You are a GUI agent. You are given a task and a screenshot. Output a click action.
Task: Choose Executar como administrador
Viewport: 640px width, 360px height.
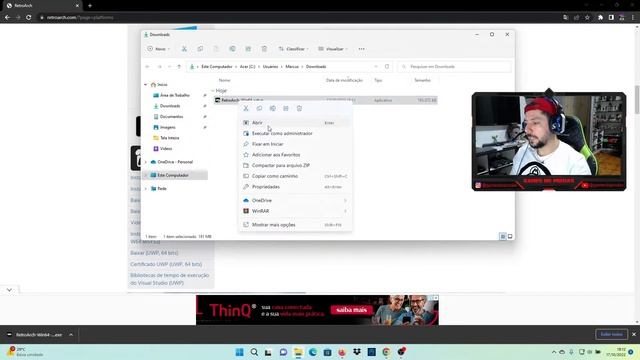pyautogui.click(x=296, y=133)
